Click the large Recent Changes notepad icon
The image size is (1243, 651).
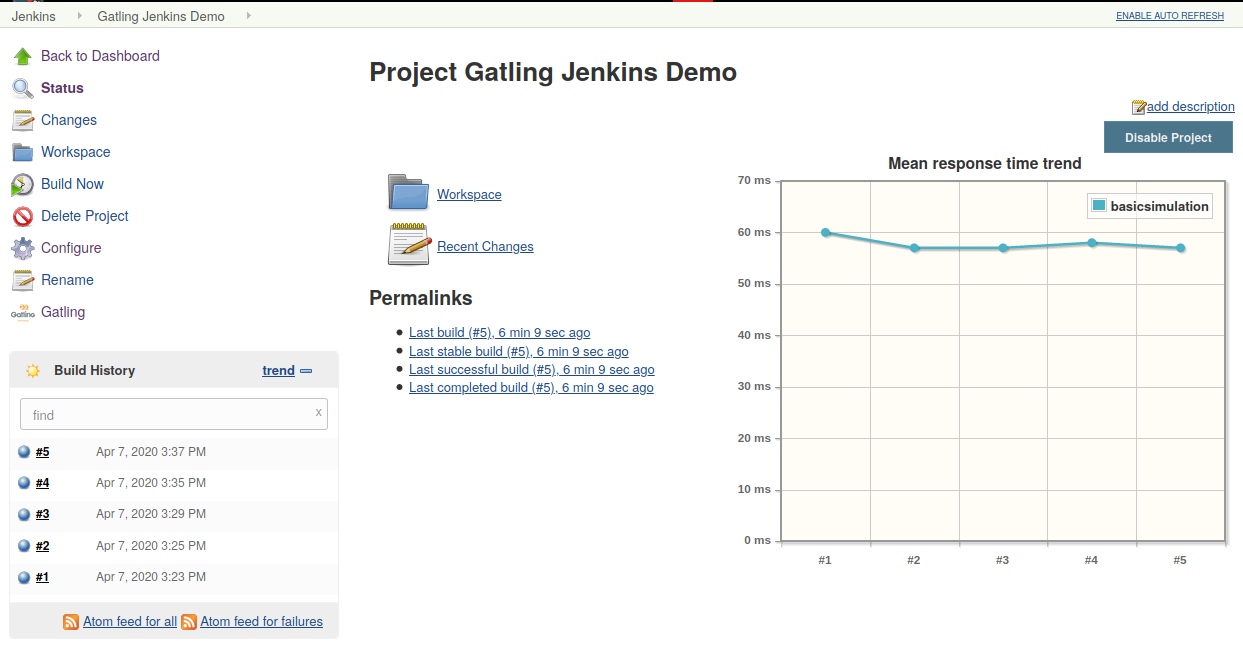coord(409,244)
